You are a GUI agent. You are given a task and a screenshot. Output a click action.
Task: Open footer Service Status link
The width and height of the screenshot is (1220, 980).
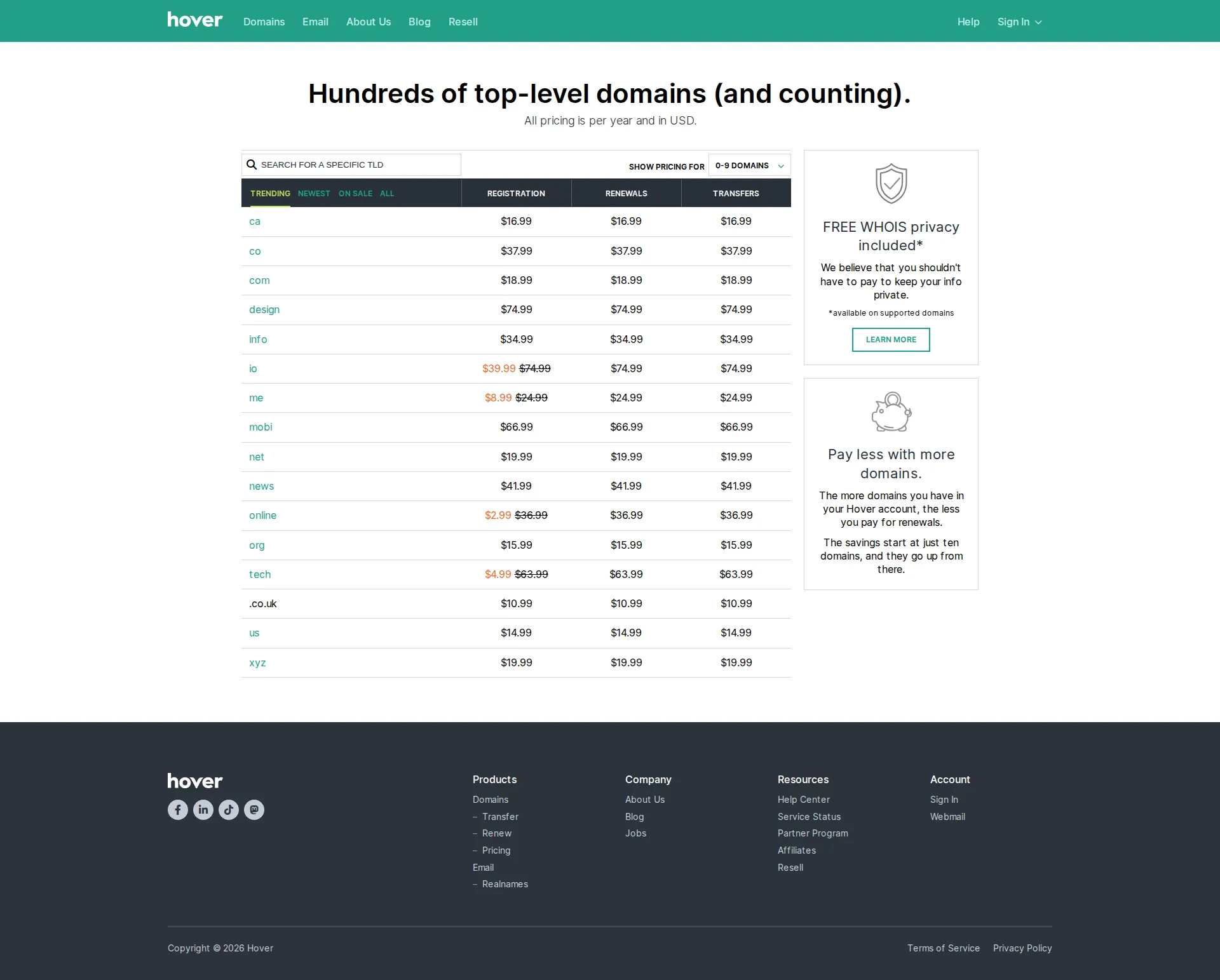click(809, 817)
